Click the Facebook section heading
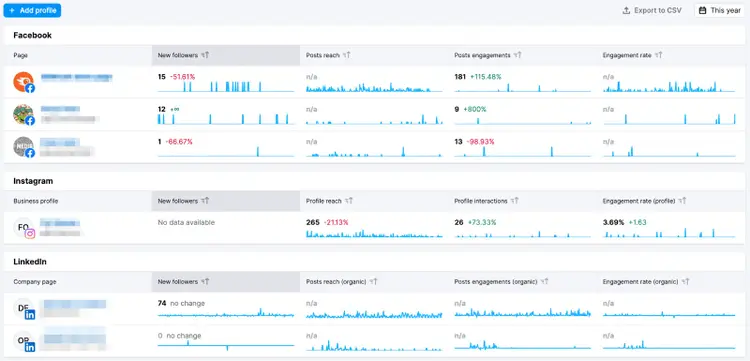 pos(33,35)
